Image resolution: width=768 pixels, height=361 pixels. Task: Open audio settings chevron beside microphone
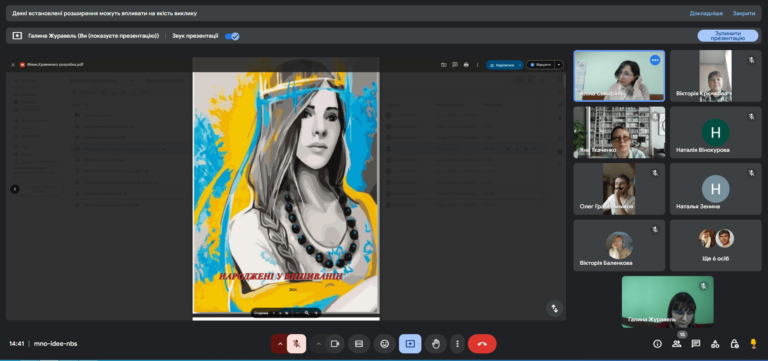click(x=280, y=344)
